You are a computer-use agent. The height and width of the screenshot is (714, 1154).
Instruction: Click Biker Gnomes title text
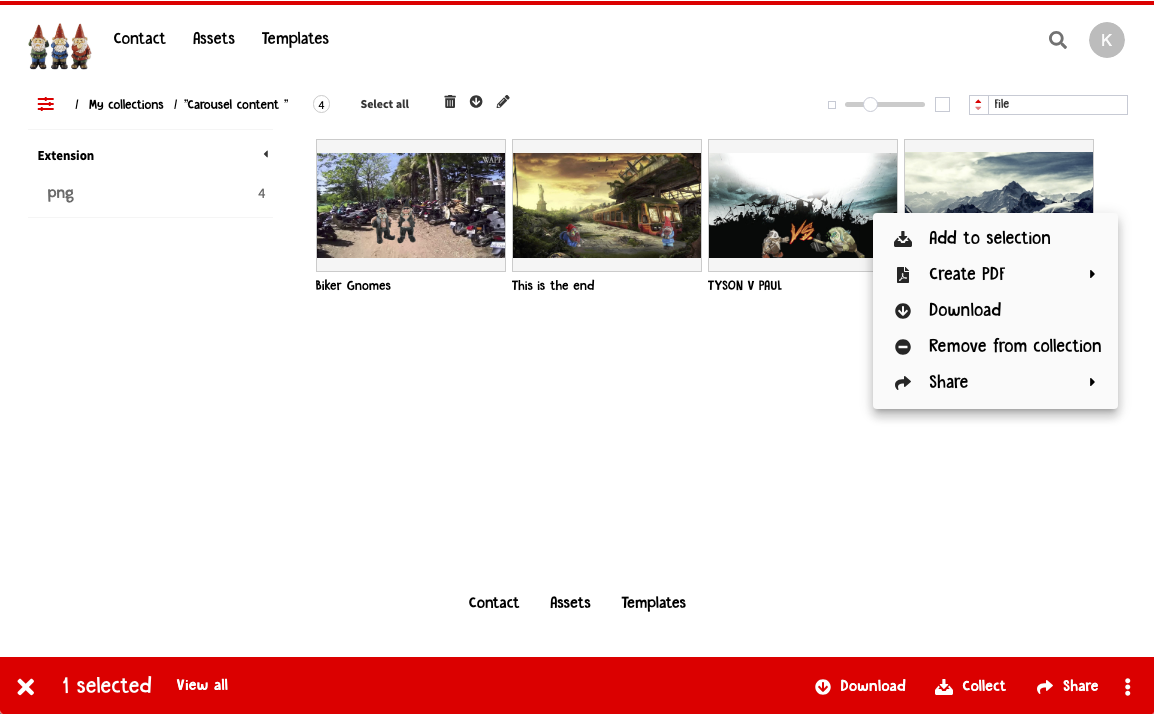(353, 286)
